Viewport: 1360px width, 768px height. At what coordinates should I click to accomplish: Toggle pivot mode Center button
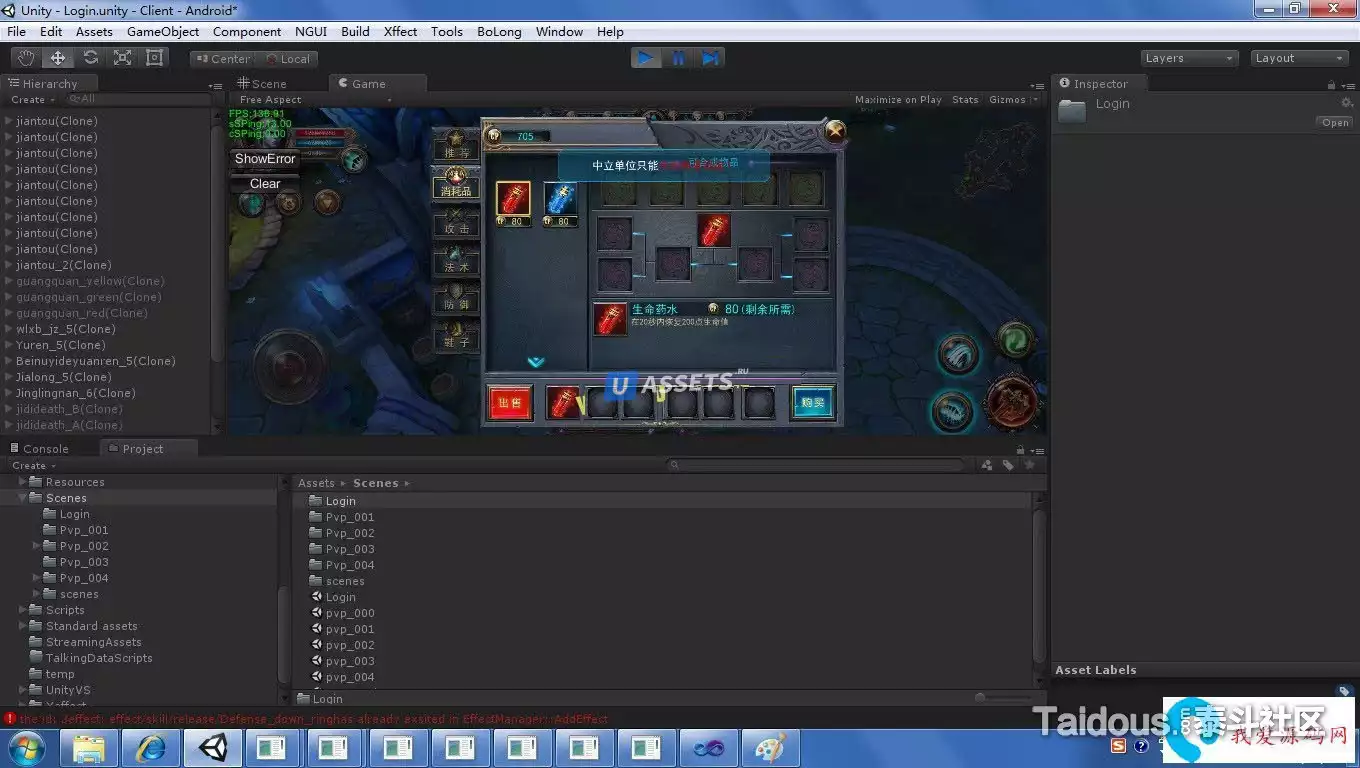[x=222, y=59]
